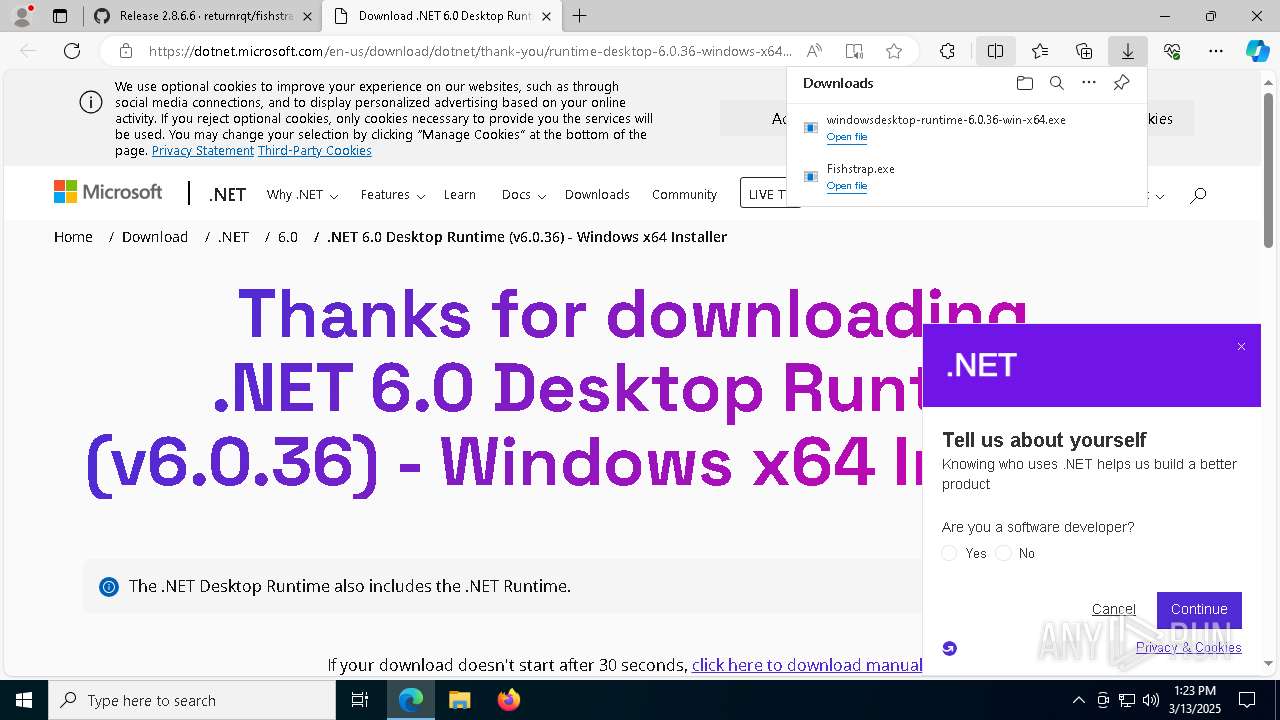Click Privacy & Cookies in survey
1280x720 pixels.
[x=1188, y=647]
